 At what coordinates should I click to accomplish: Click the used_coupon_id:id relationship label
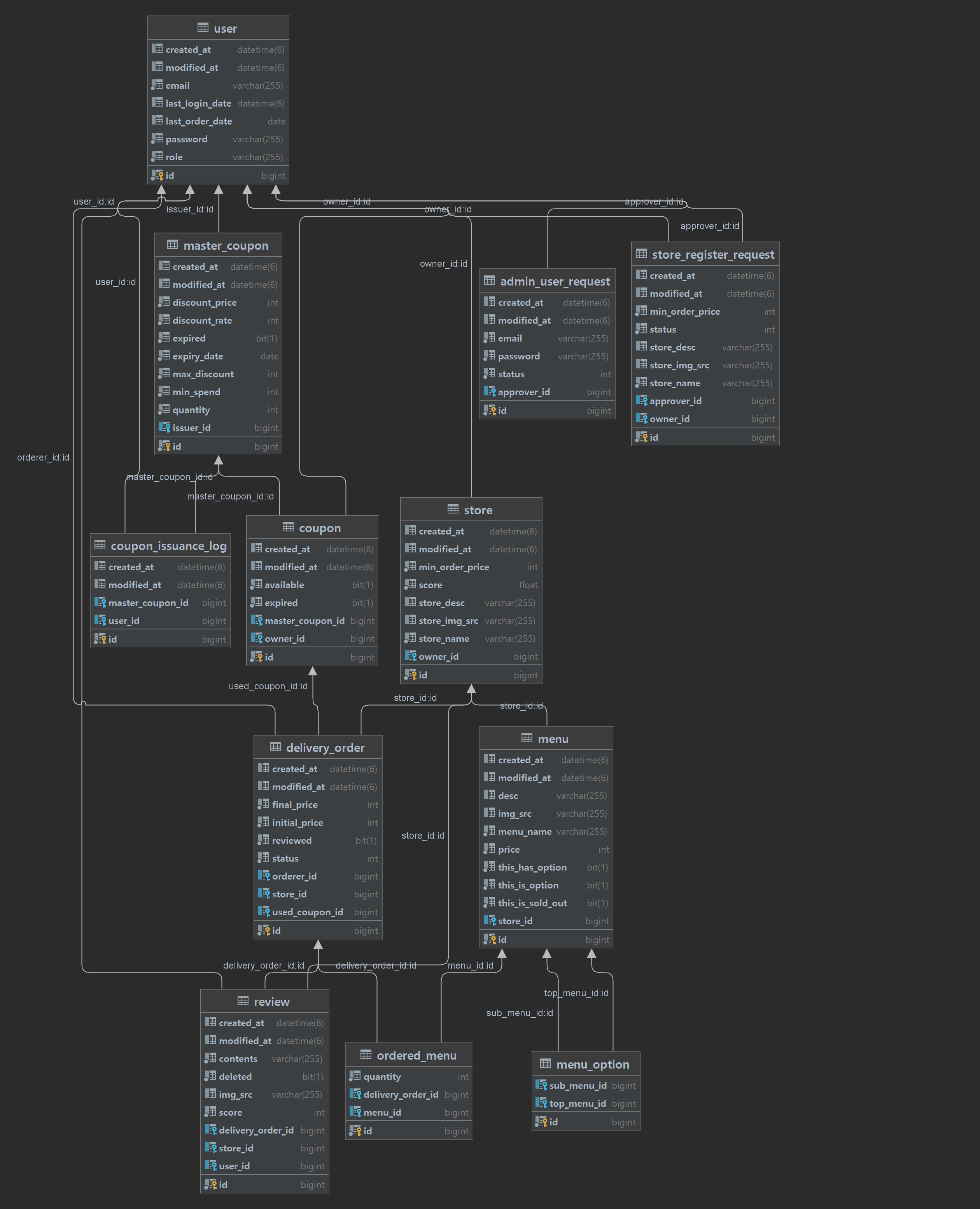(x=268, y=686)
